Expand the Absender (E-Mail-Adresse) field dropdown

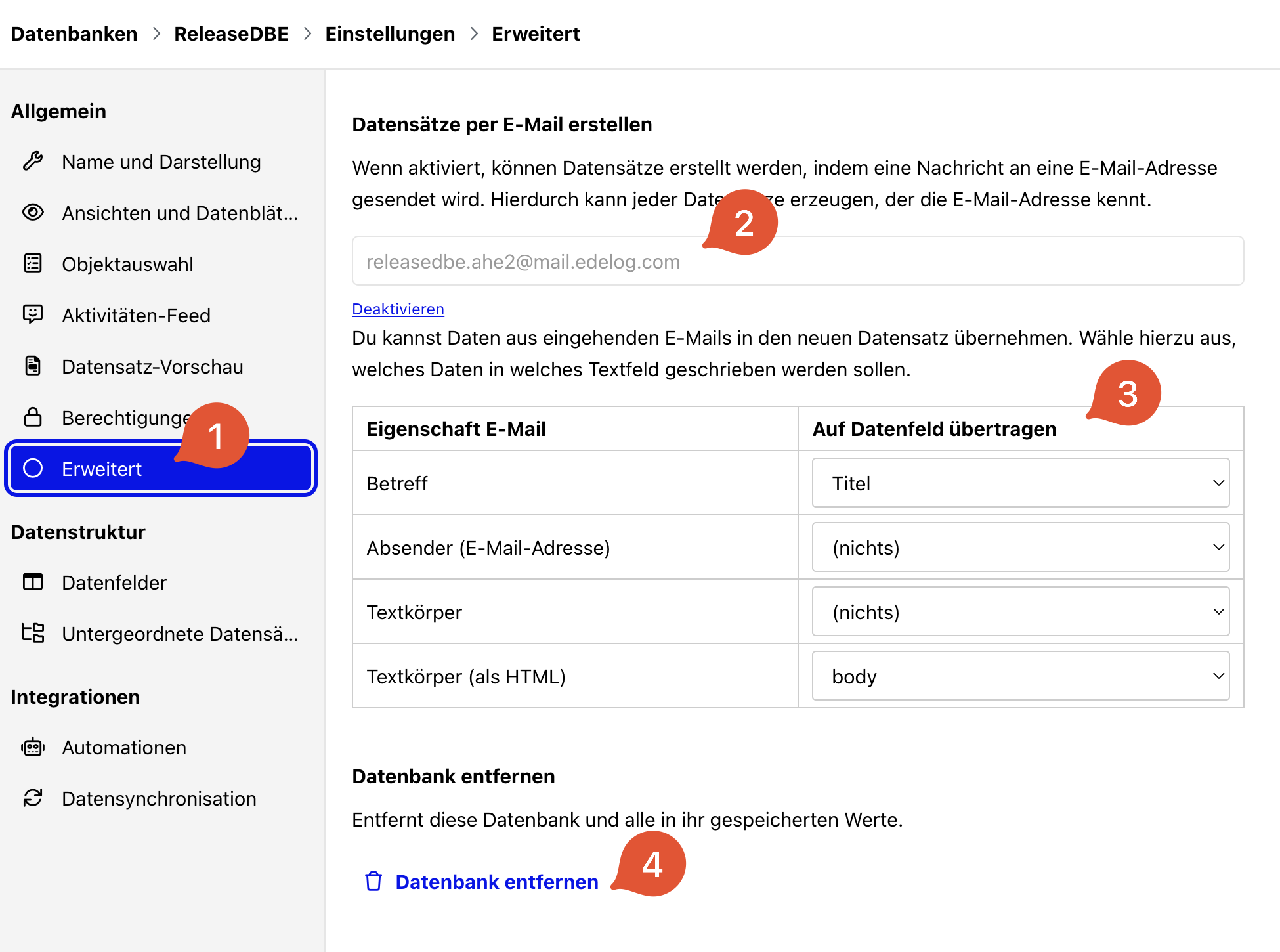pyautogui.click(x=1021, y=547)
